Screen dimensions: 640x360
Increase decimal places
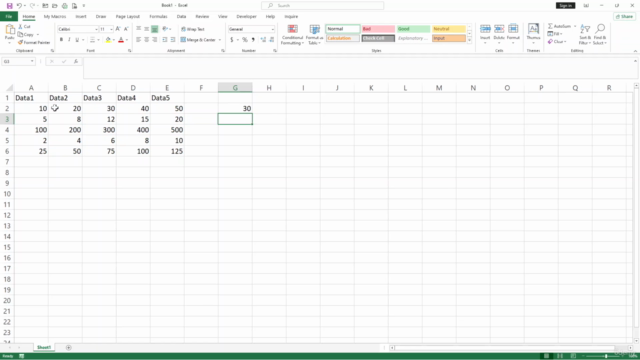click(263, 40)
